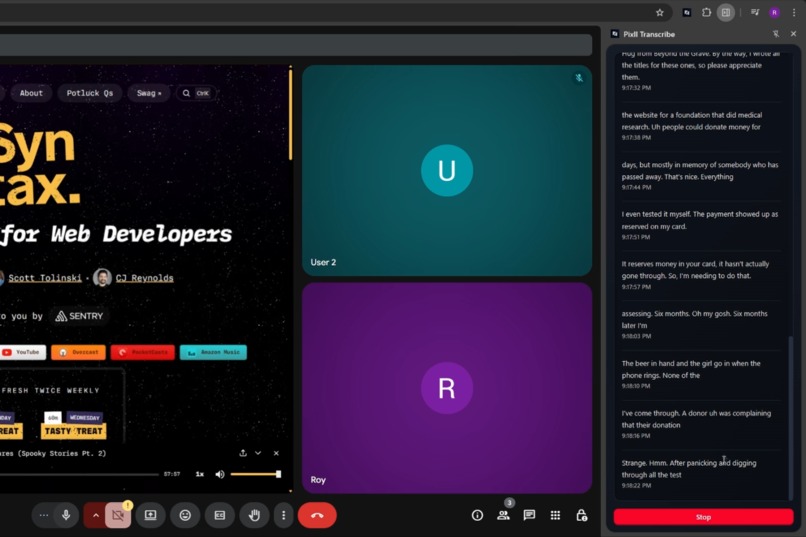806x537 pixels.
Task: Collapse the podcast player chevron
Action: [x=258, y=453]
